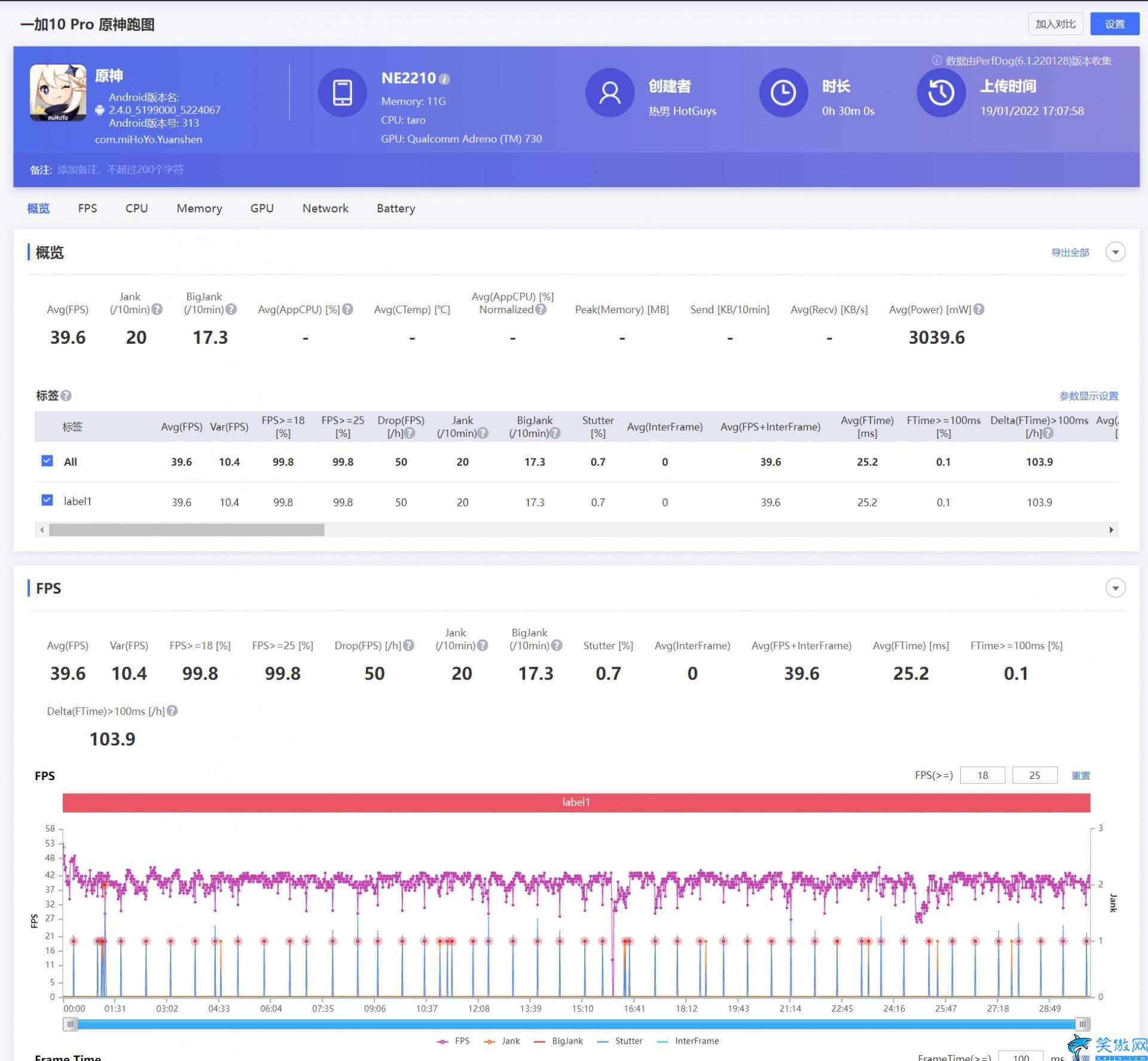Screen dimensions: 1148x1061
Task: Click the table horizontal scrollbar thumb
Action: pos(187,530)
